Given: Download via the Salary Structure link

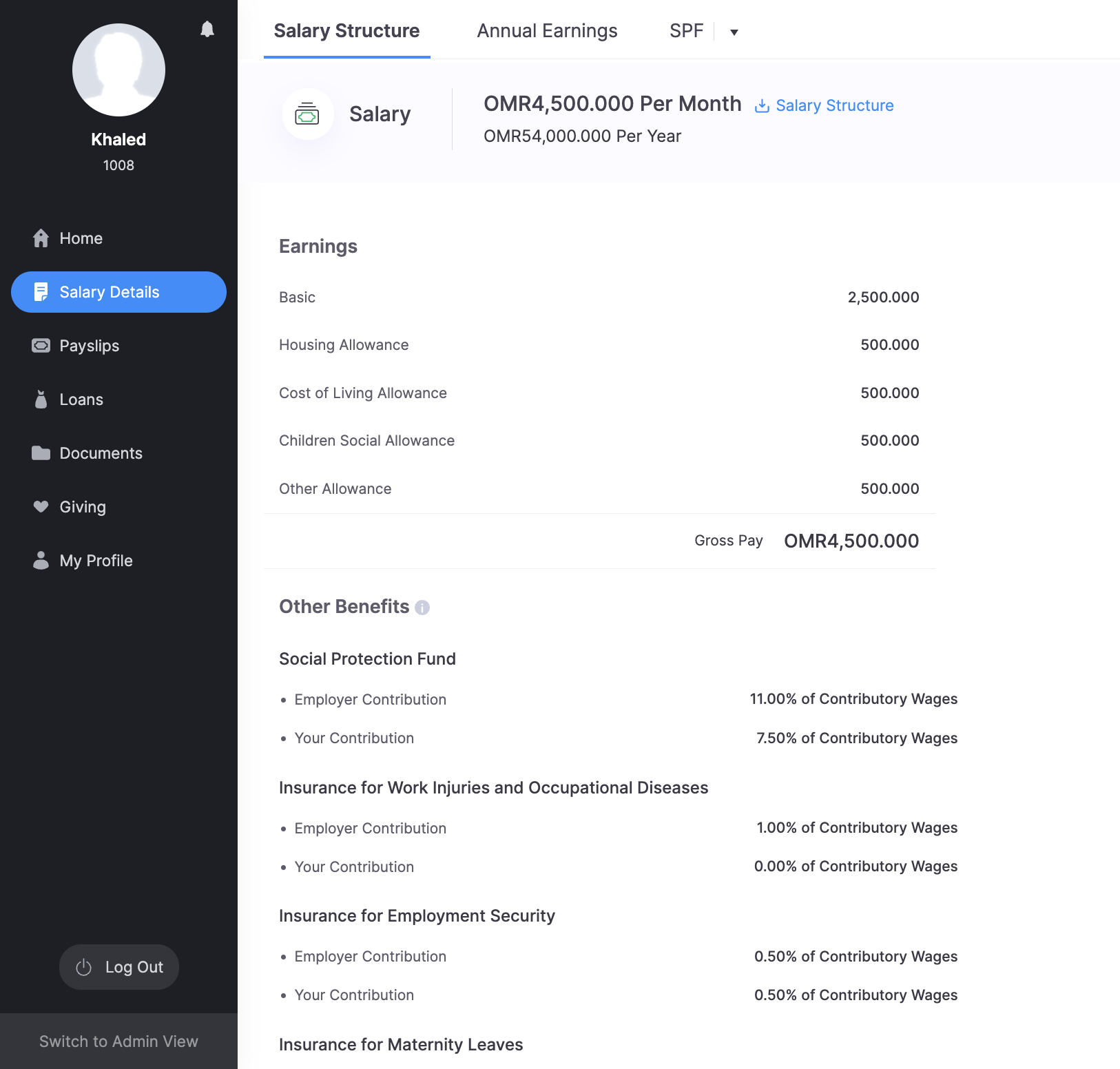Looking at the screenshot, I should click(x=834, y=106).
